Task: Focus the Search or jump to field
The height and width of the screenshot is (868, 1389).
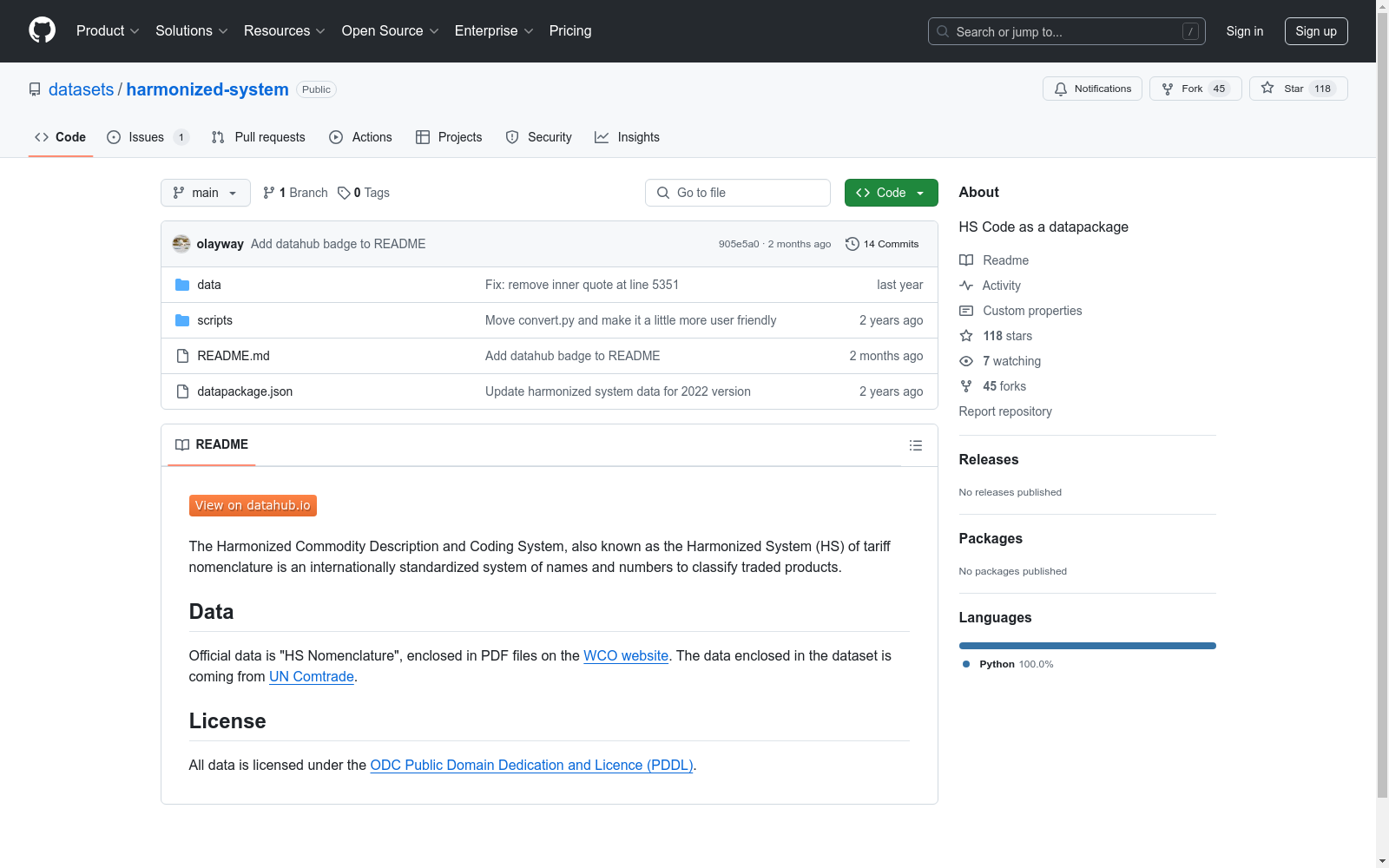Action: pyautogui.click(x=1067, y=31)
